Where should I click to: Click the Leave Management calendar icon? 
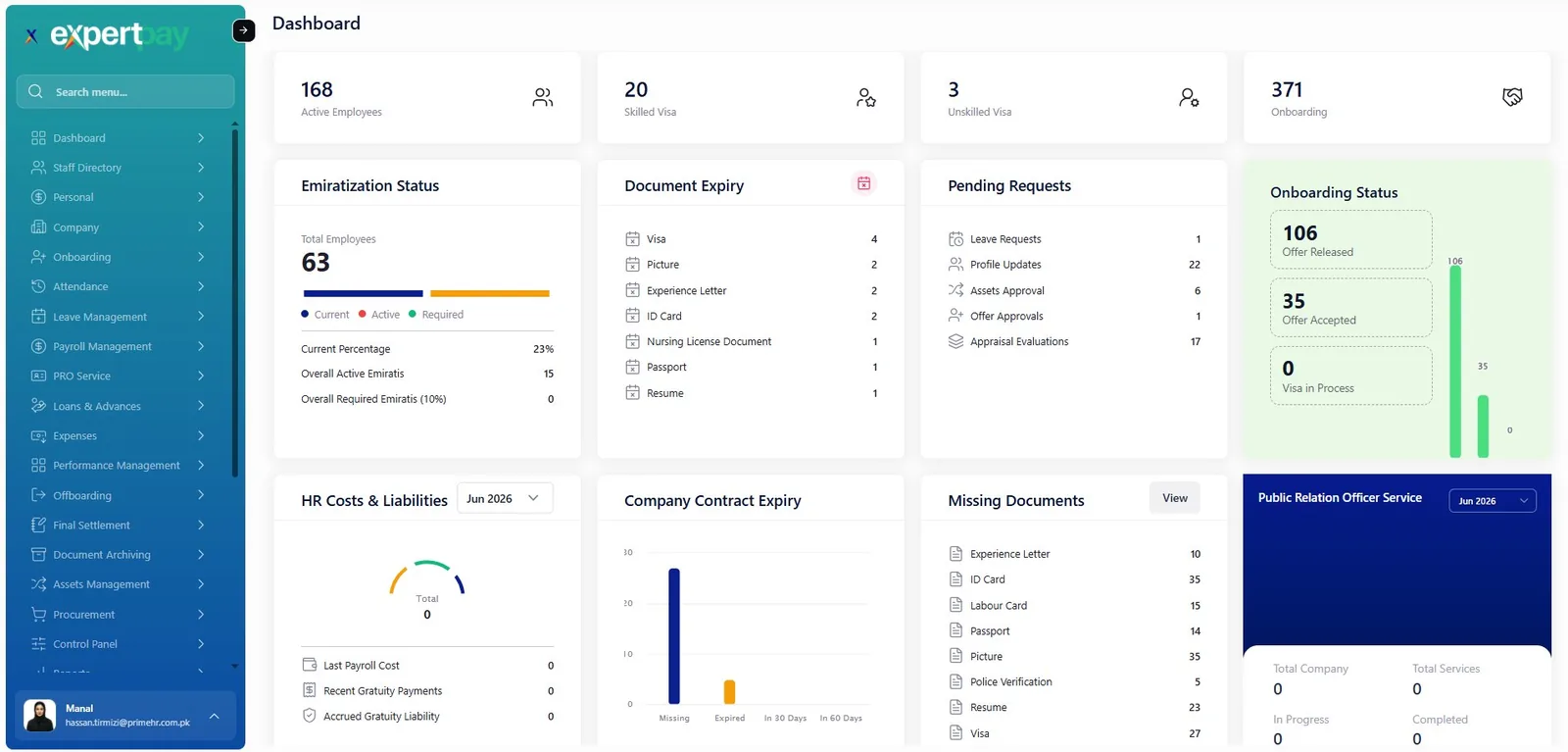38,317
